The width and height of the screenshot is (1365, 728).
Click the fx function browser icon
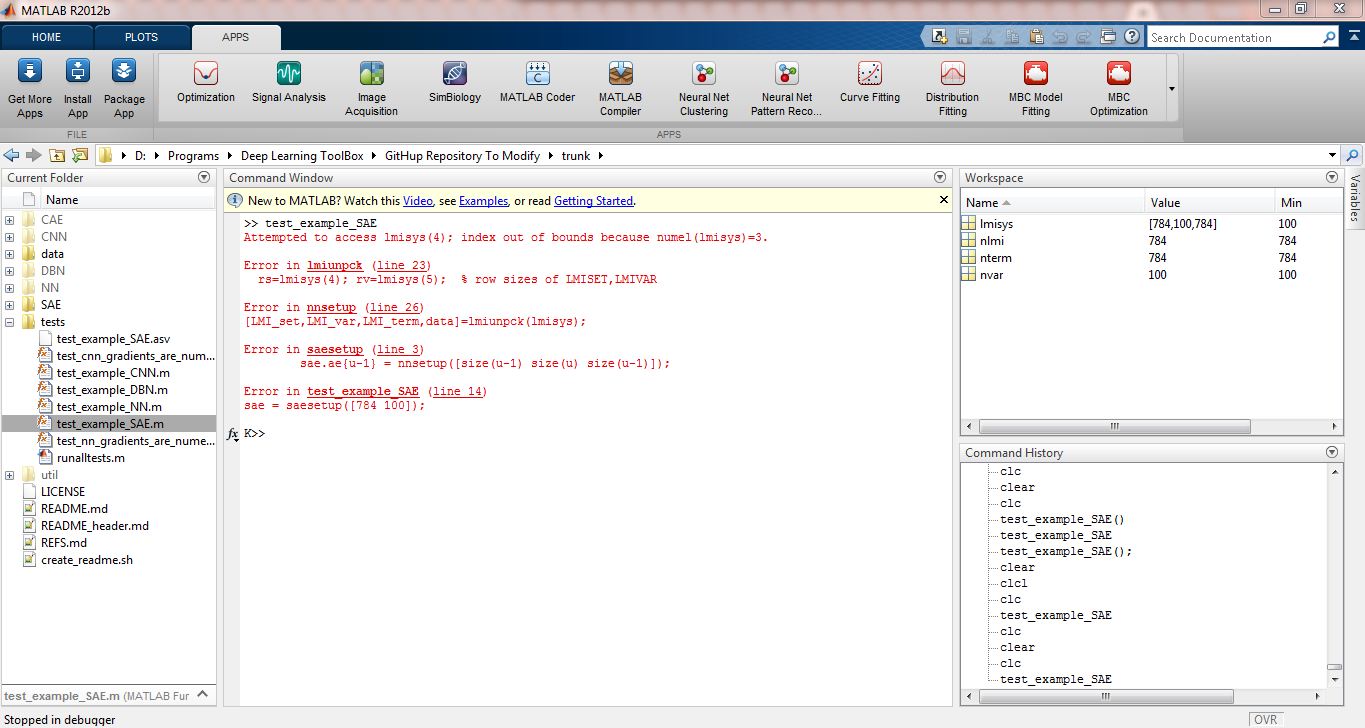pyautogui.click(x=231, y=434)
